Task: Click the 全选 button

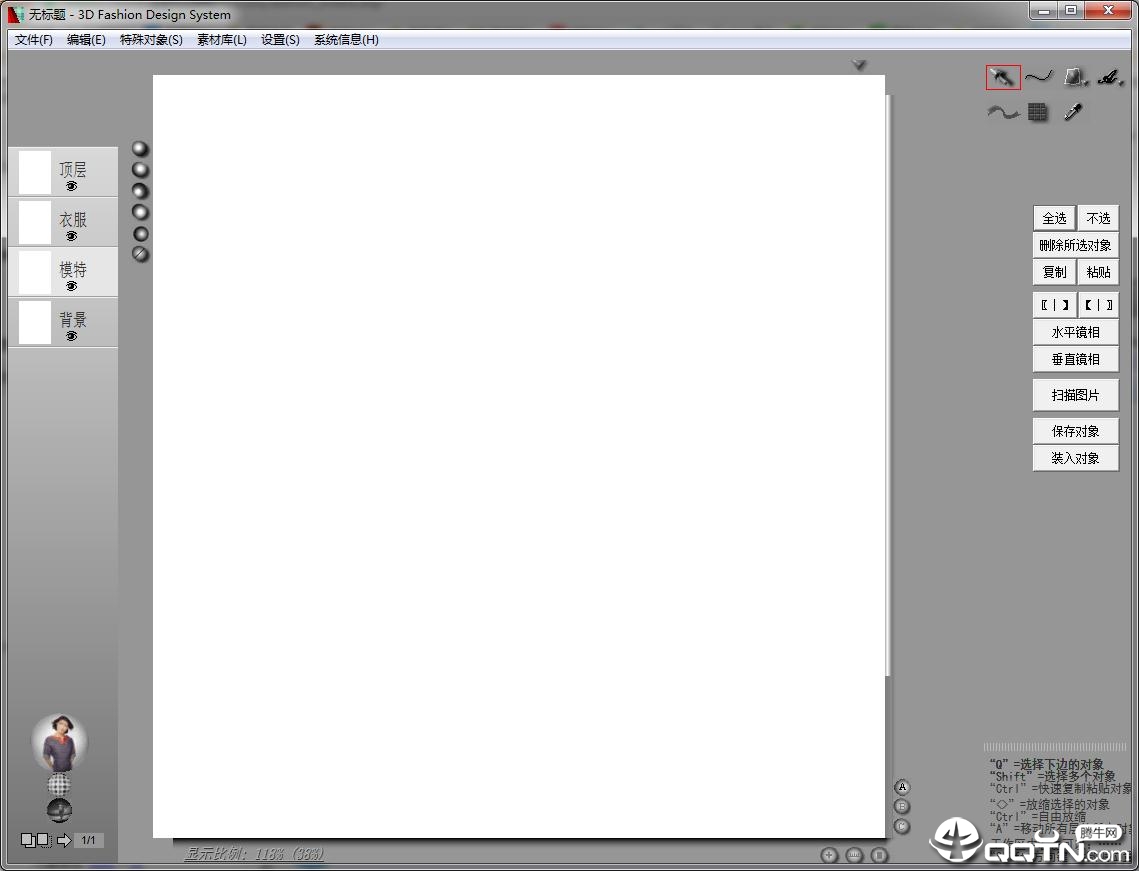Action: tap(1054, 218)
